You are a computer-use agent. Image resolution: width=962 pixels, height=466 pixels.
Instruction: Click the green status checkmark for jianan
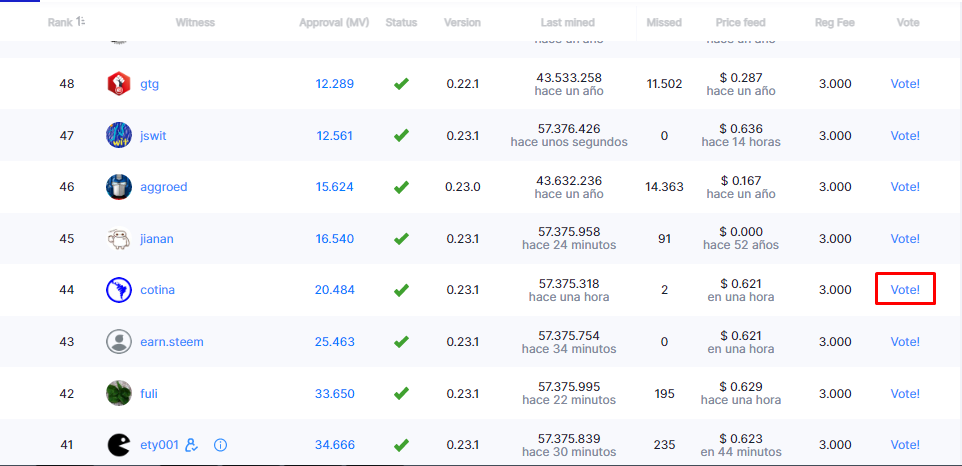[x=401, y=239]
